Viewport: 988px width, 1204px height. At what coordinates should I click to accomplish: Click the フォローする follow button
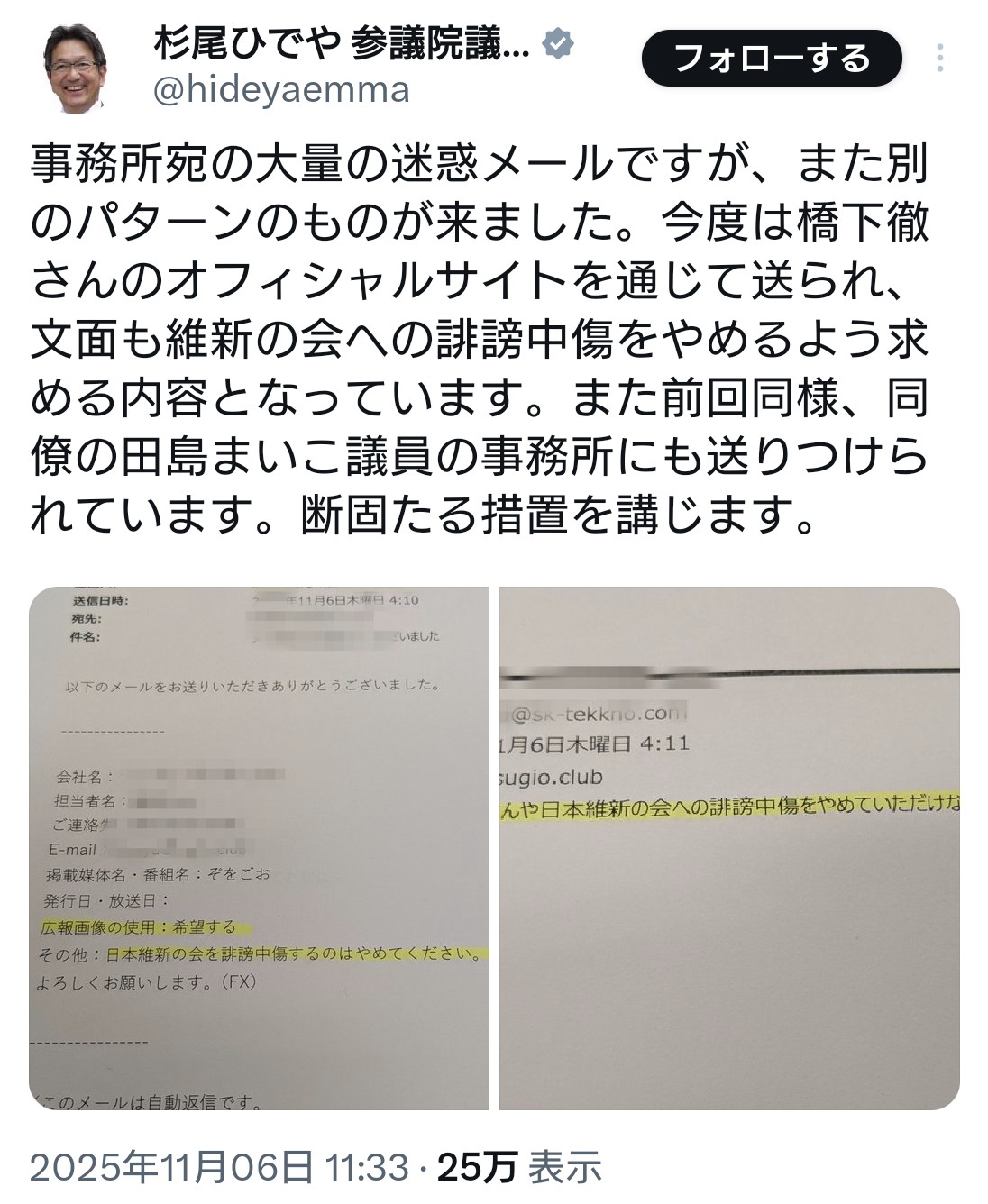click(772, 59)
